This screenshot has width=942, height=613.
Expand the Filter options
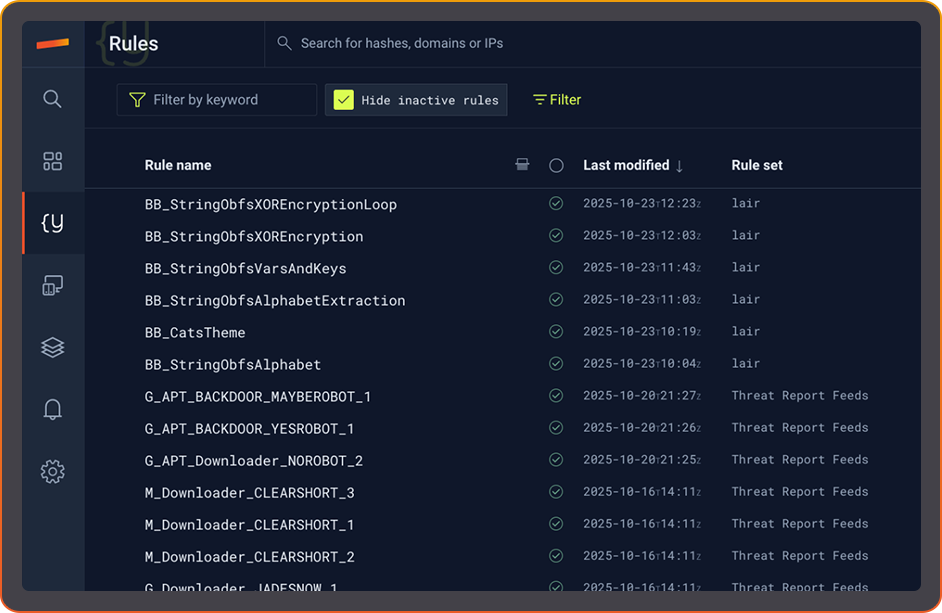pyautogui.click(x=557, y=100)
